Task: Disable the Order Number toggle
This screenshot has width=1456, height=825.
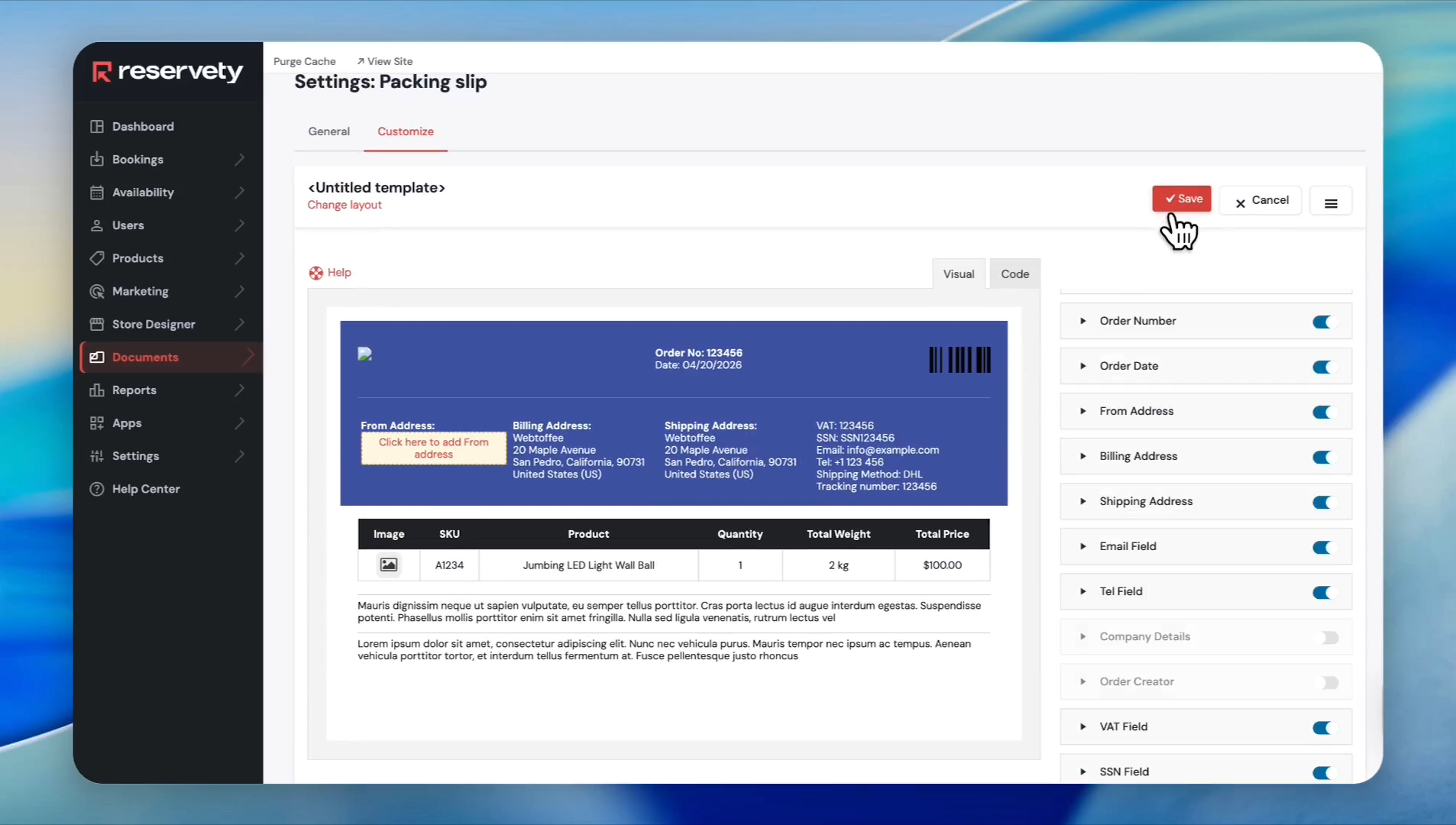Action: [x=1322, y=322]
